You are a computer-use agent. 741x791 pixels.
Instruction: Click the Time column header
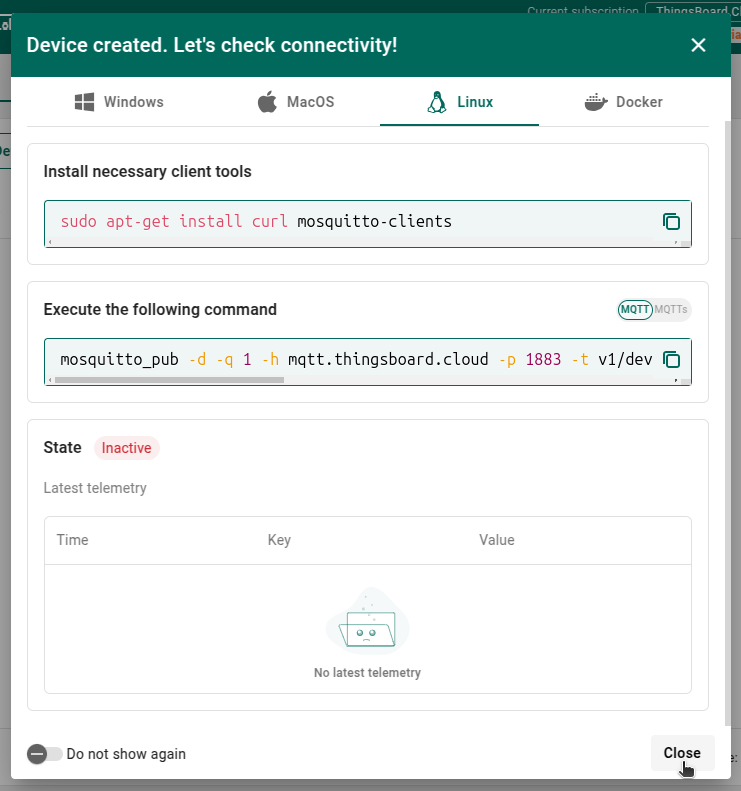click(x=73, y=540)
